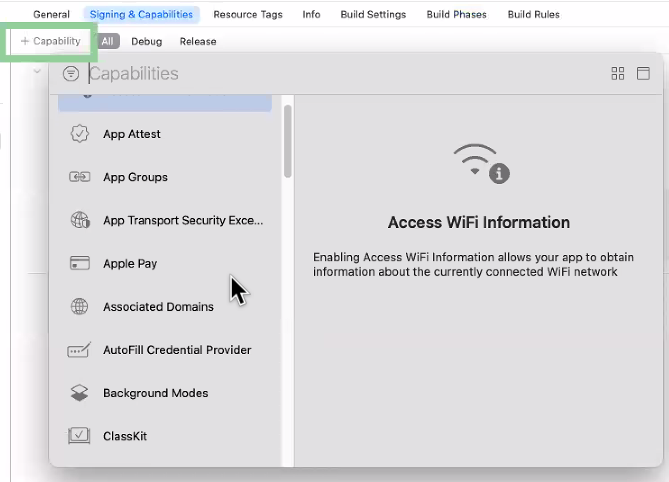
Task: Choose Apple Pay capability
Action: tap(165, 263)
